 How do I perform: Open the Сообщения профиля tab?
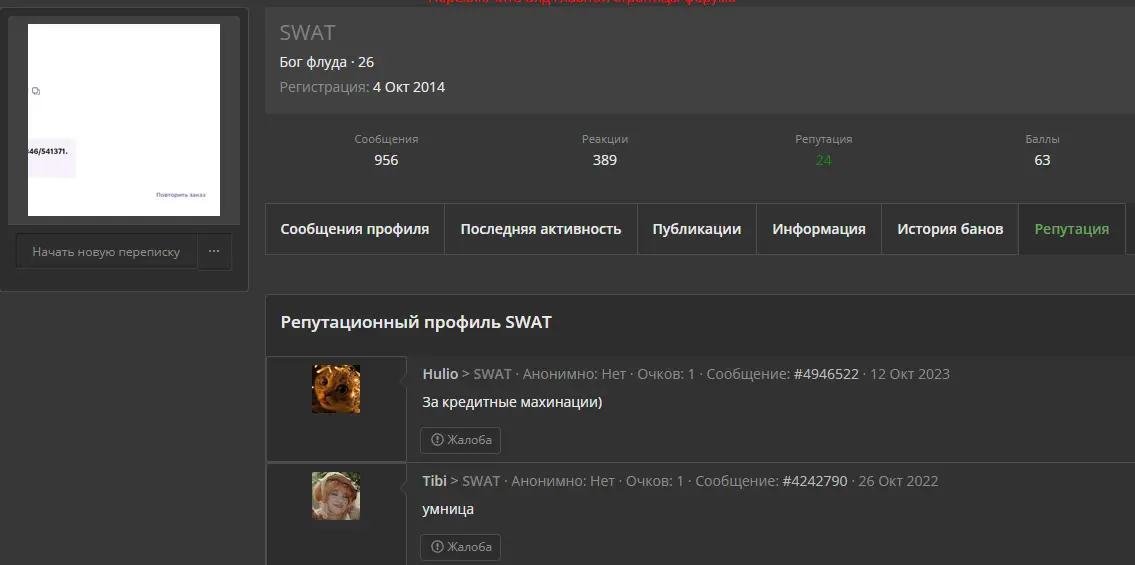point(355,229)
